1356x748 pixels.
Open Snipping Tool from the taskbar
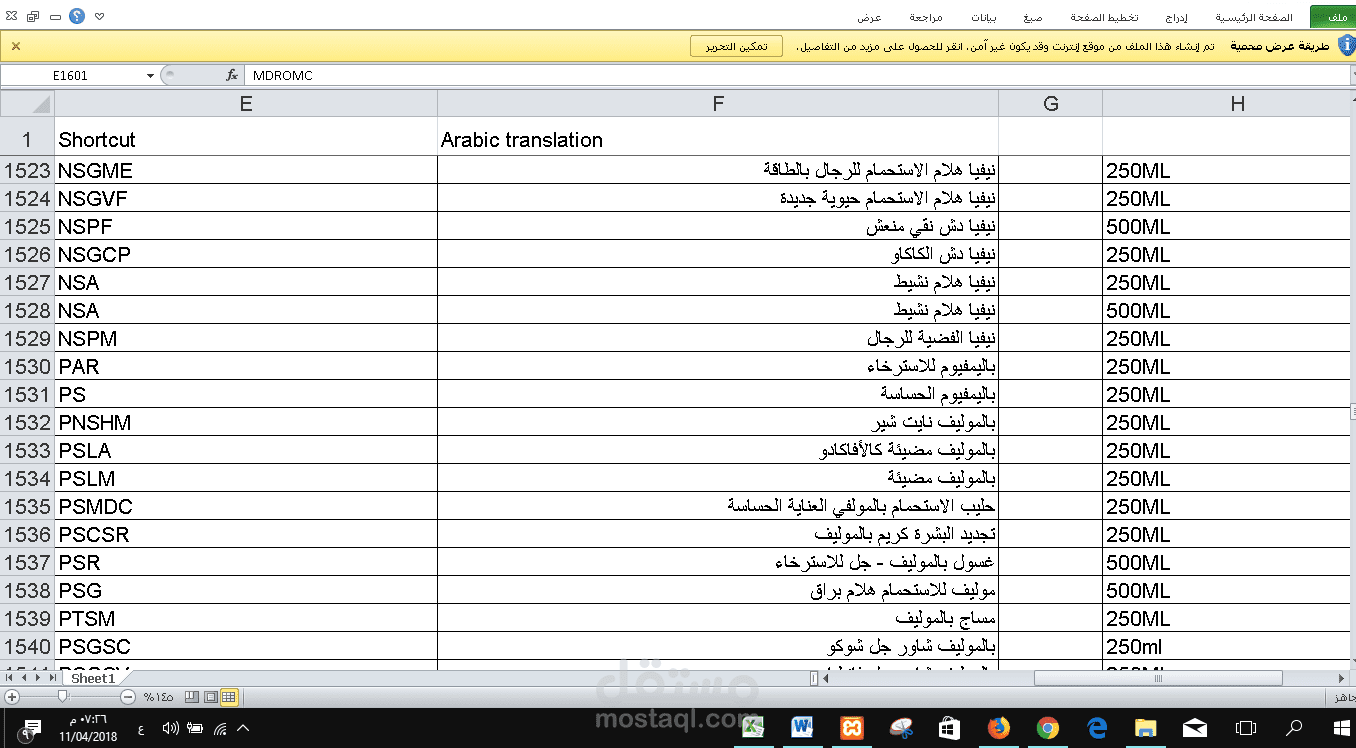click(x=901, y=728)
